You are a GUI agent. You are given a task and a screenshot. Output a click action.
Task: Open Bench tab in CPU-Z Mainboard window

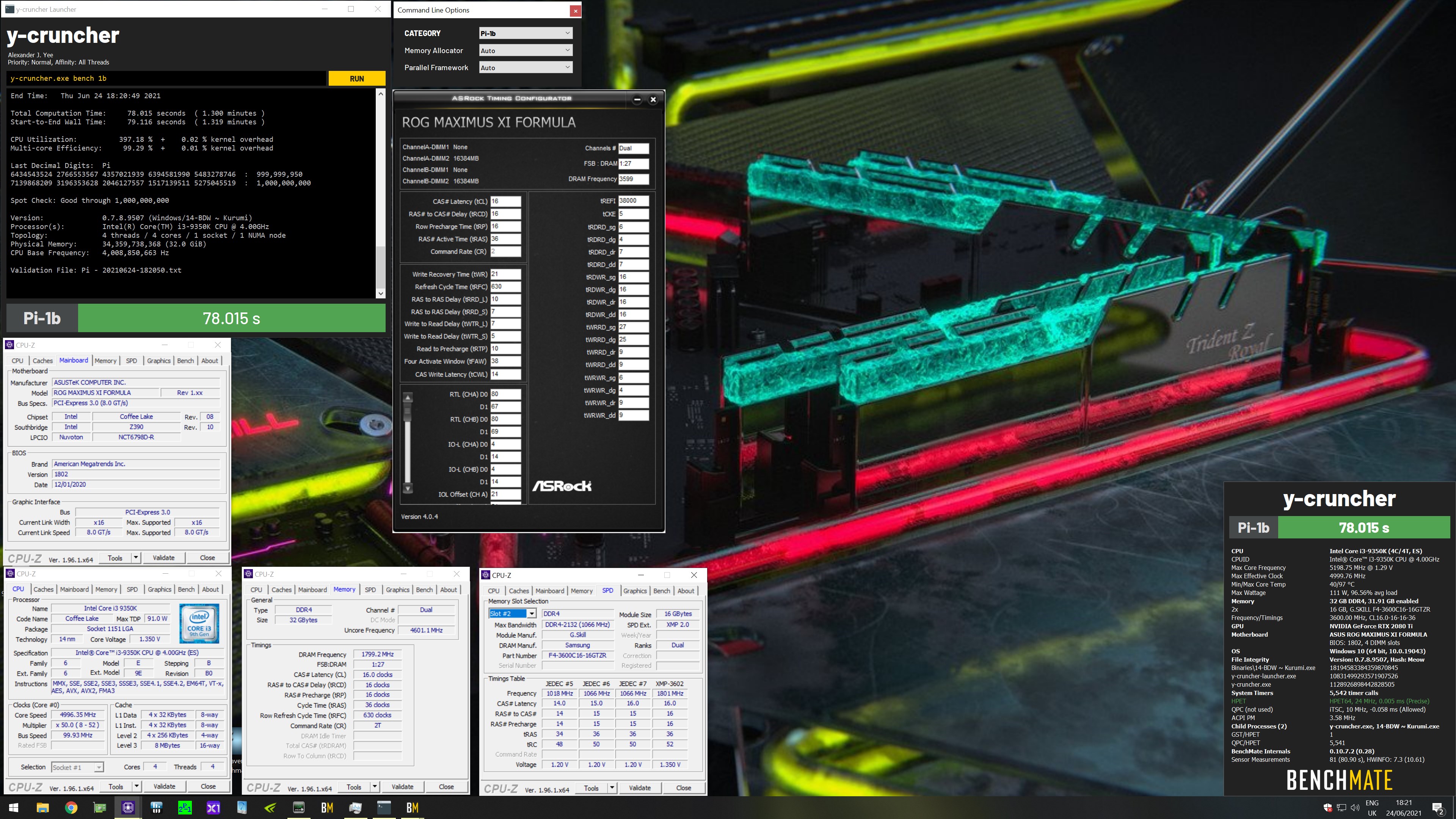click(x=185, y=361)
